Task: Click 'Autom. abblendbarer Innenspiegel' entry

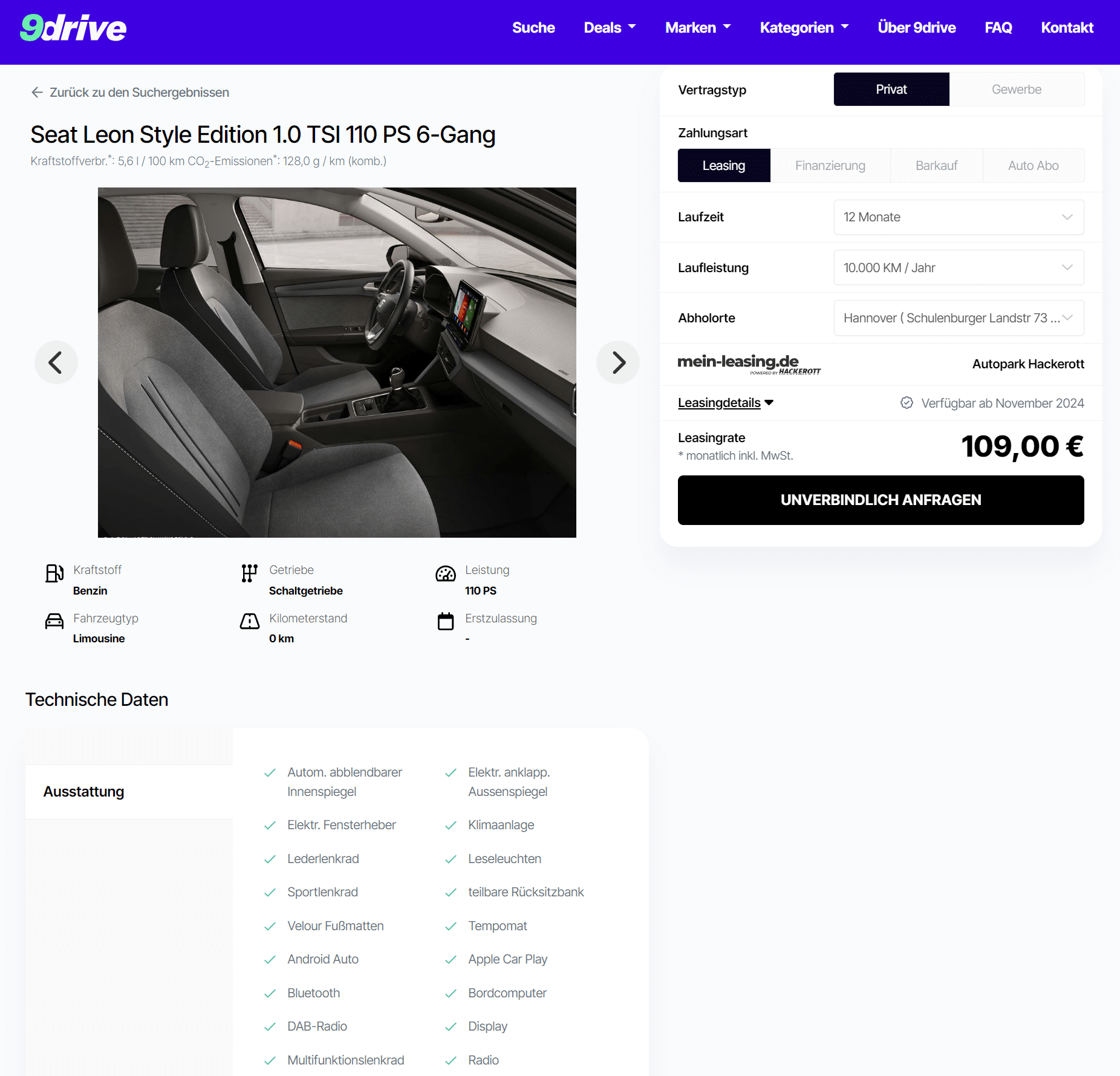Action: click(x=345, y=782)
